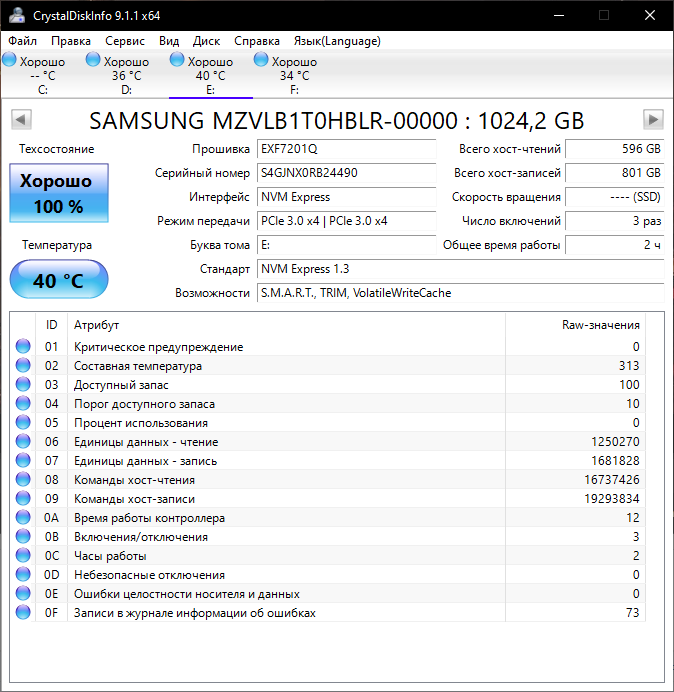Click status dot of attribute 05
The width and height of the screenshot is (674, 692).
pyautogui.click(x=23, y=422)
